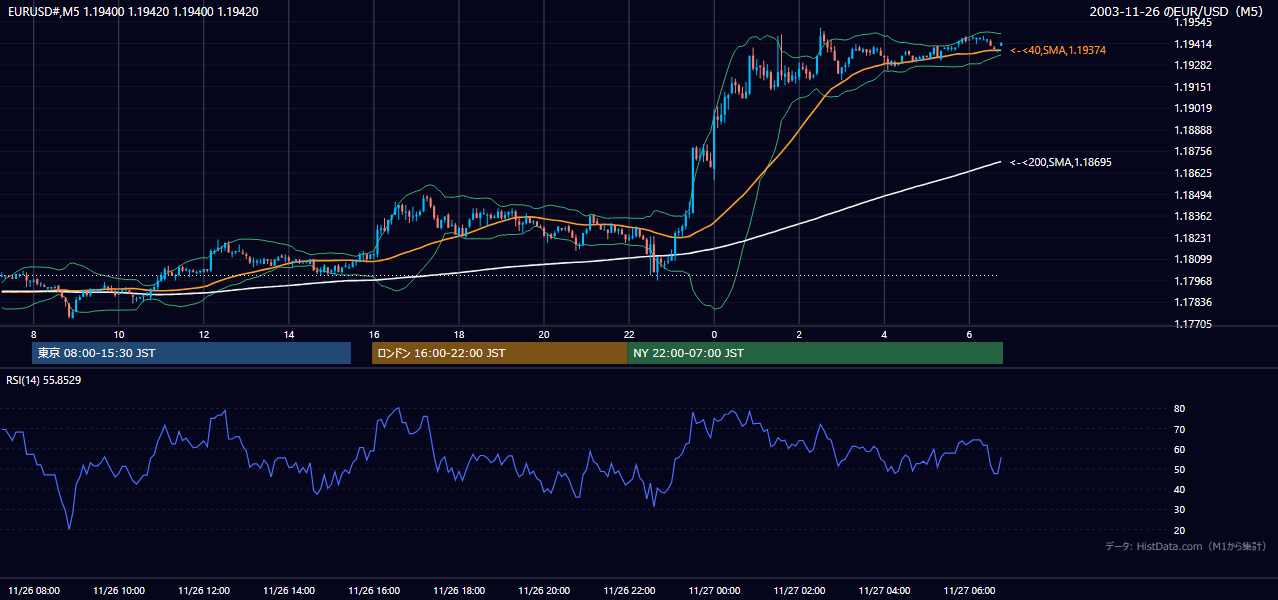Viewport: 1278px width, 600px height.
Task: Click price axis value 1.18494
Action: (1193, 195)
